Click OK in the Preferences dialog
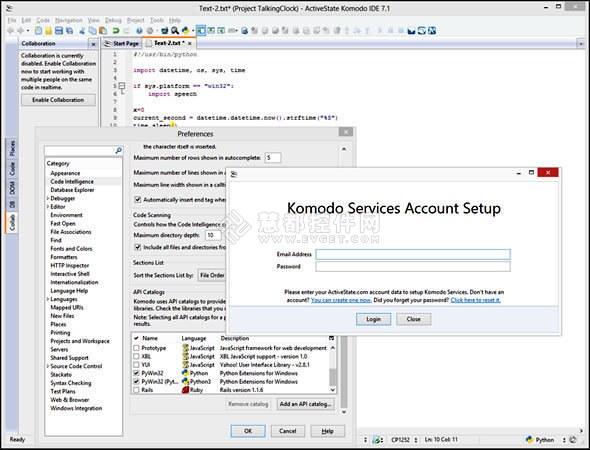The width and height of the screenshot is (590, 450). click(248, 431)
